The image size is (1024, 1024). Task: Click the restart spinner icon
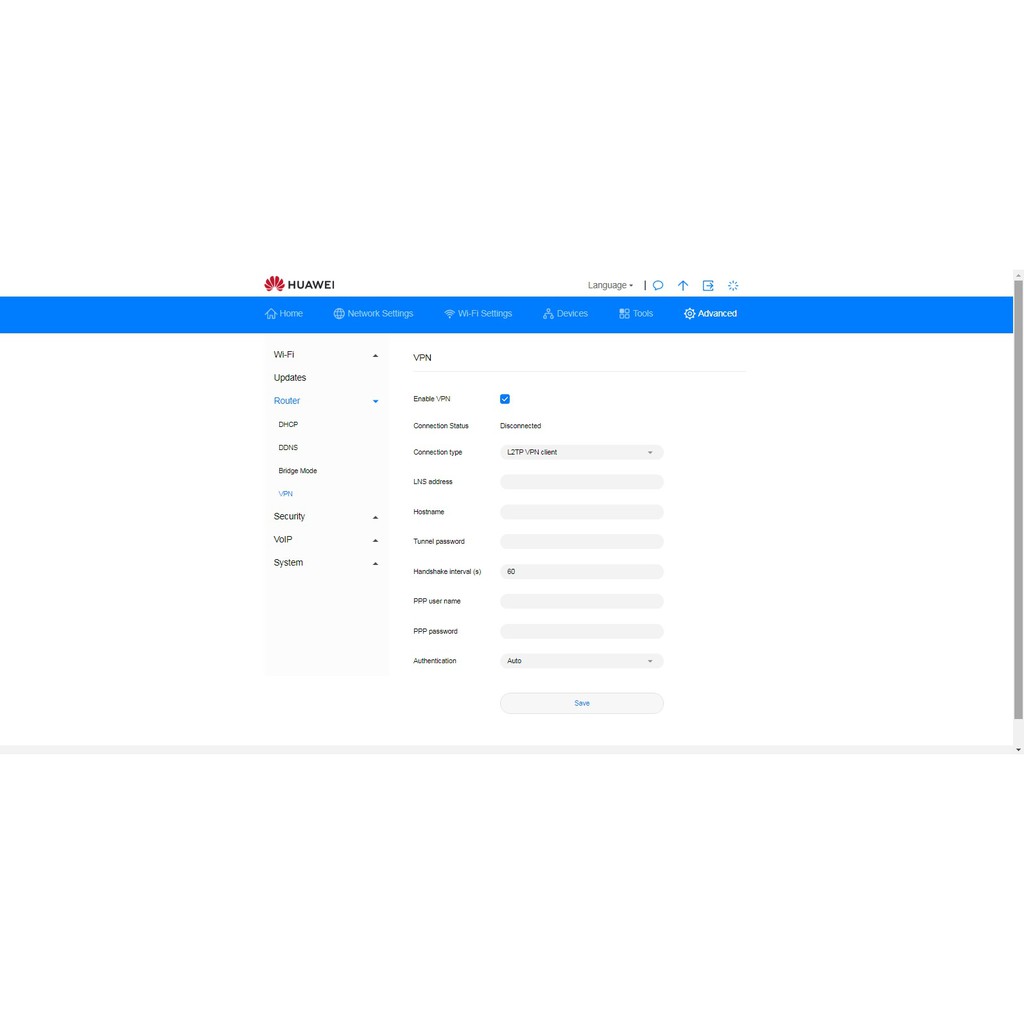click(733, 285)
